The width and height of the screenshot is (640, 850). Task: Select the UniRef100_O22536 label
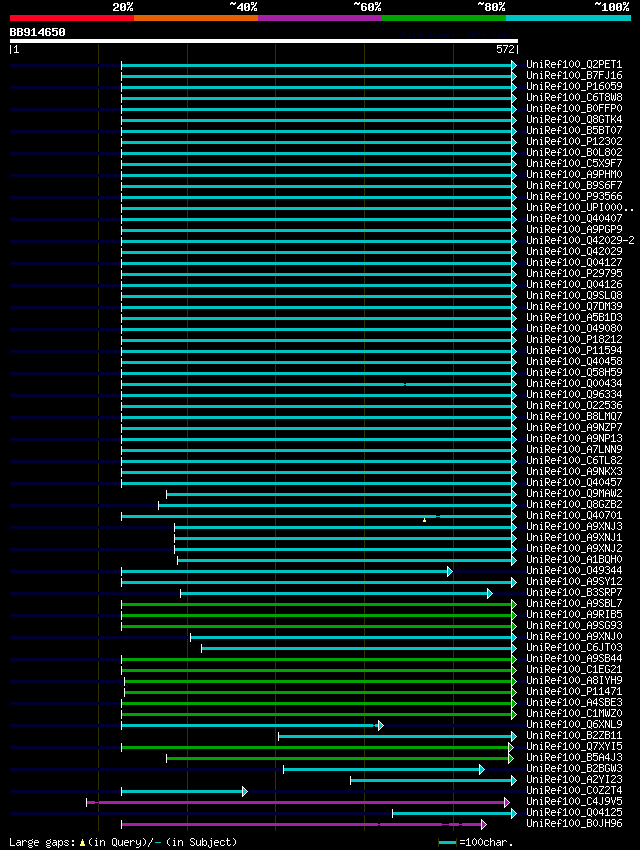574,405
